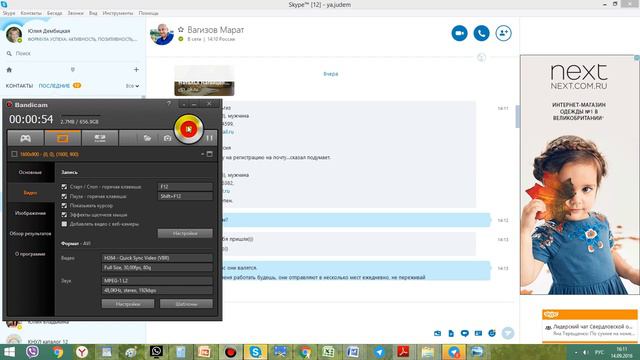Screen dimensions: 640x360
Task: Send contacts icon in Skype chat toolbar
Action: coord(478,333)
